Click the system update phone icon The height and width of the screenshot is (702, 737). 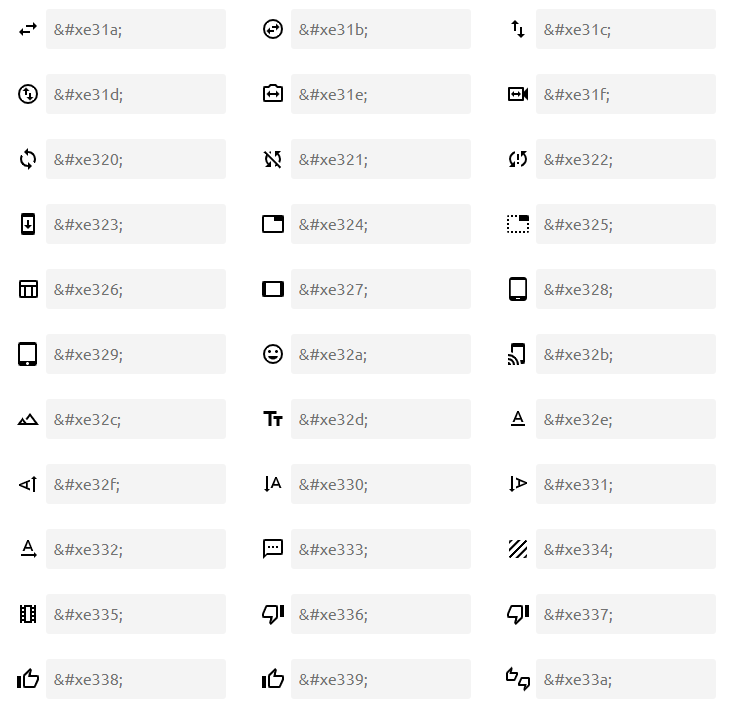click(28, 224)
